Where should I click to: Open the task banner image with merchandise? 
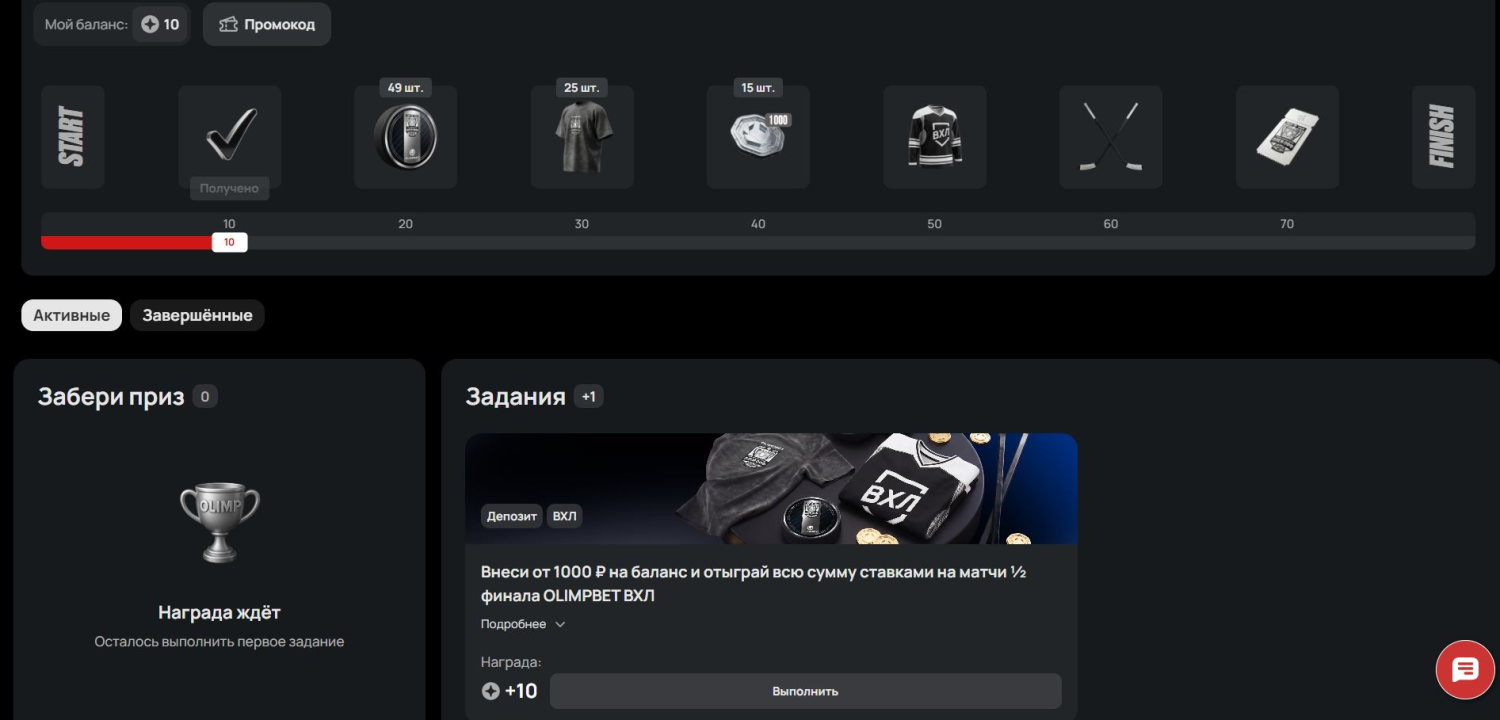pyautogui.click(x=771, y=488)
